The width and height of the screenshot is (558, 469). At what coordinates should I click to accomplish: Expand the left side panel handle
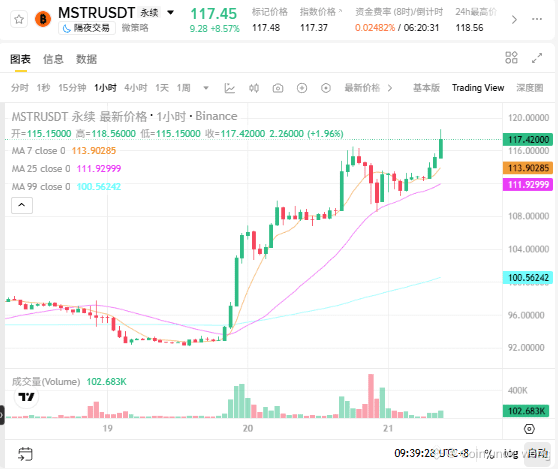tap(2, 415)
